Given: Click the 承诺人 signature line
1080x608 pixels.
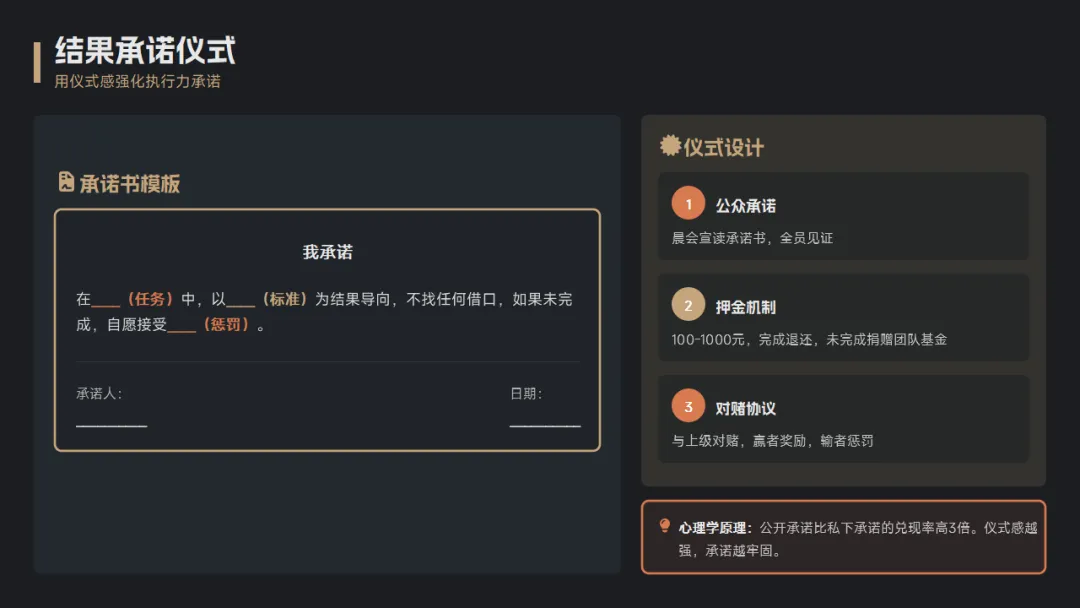Looking at the screenshot, I should click(111, 424).
